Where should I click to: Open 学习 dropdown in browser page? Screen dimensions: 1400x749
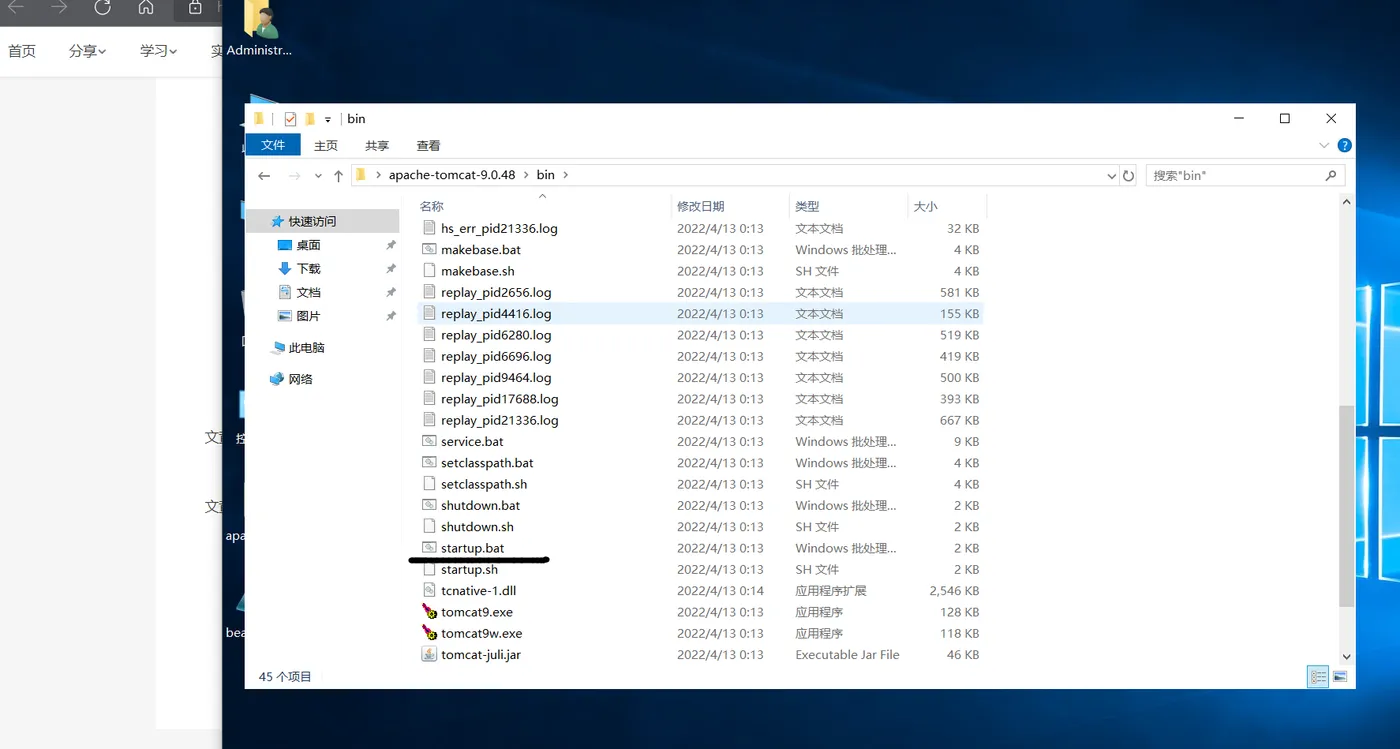(x=159, y=51)
